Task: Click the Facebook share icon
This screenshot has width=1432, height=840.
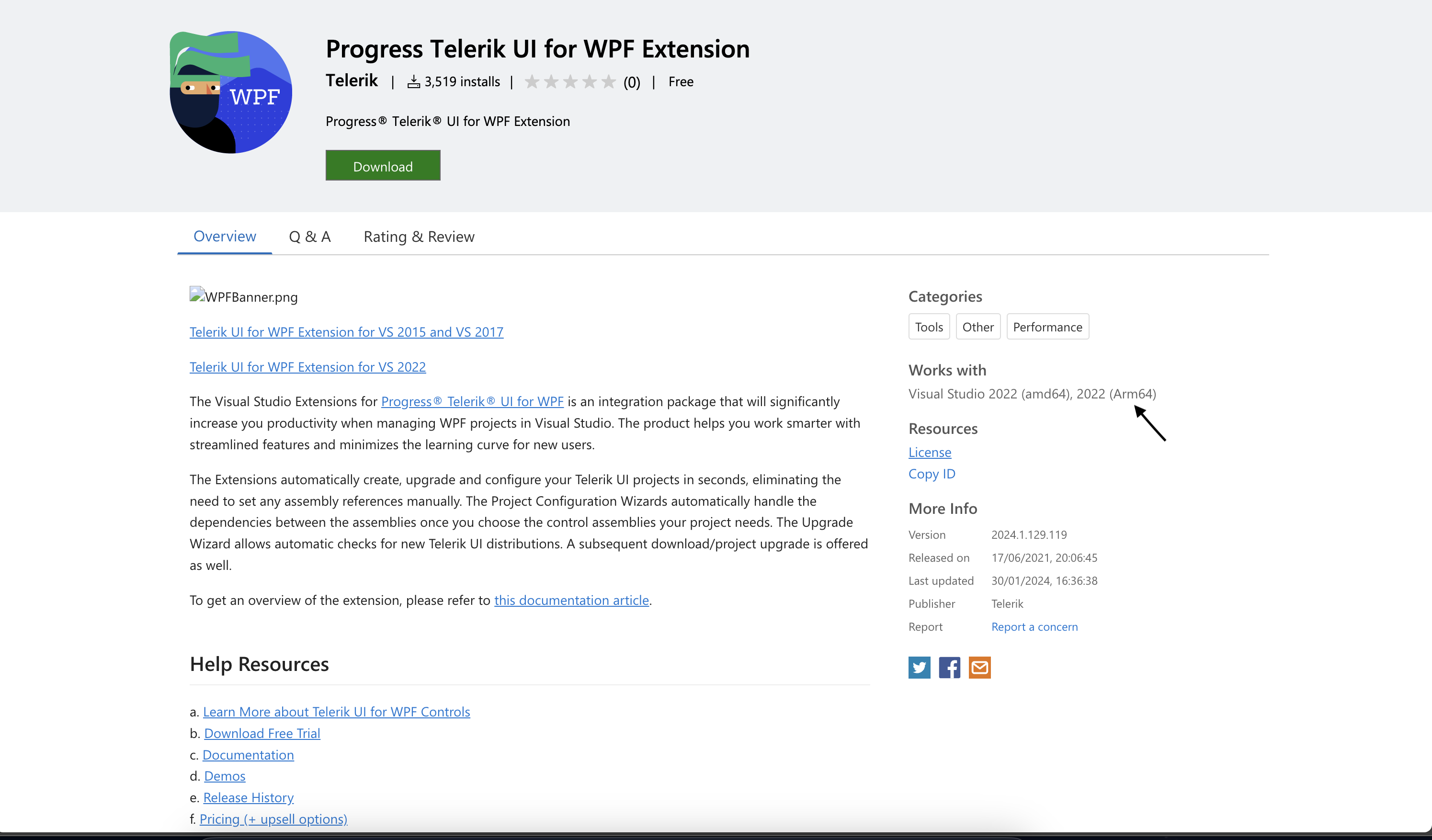Action: tap(949, 667)
